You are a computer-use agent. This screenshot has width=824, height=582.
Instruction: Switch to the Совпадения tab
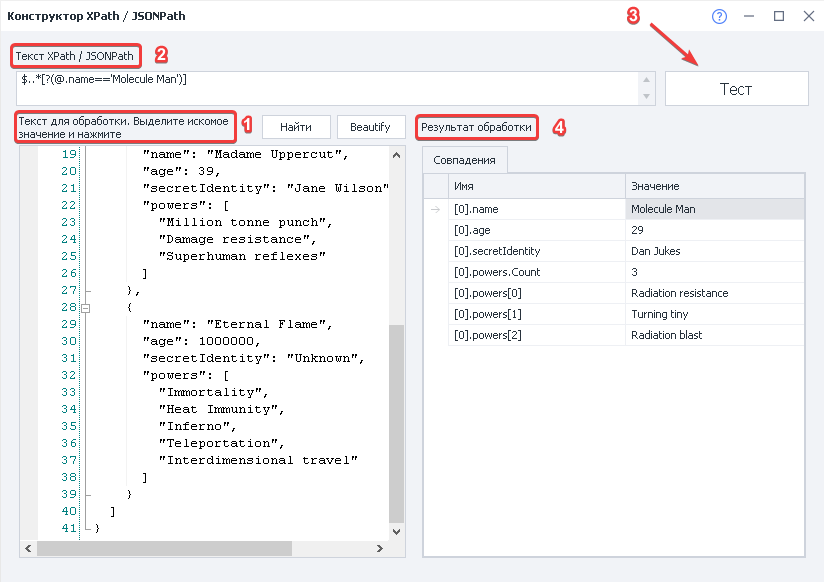pos(464,160)
